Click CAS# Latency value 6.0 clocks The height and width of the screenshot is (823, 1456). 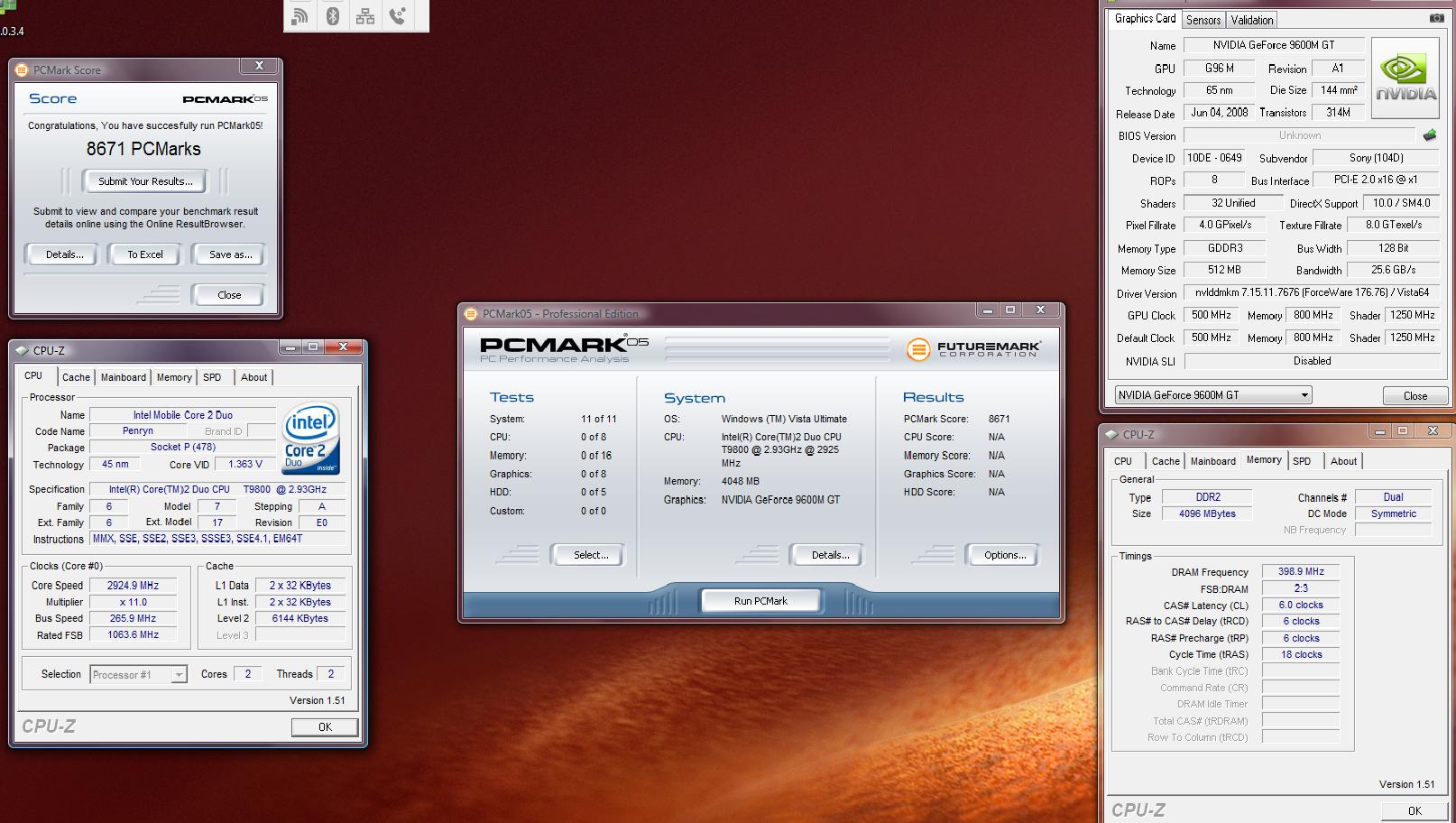coord(1301,605)
